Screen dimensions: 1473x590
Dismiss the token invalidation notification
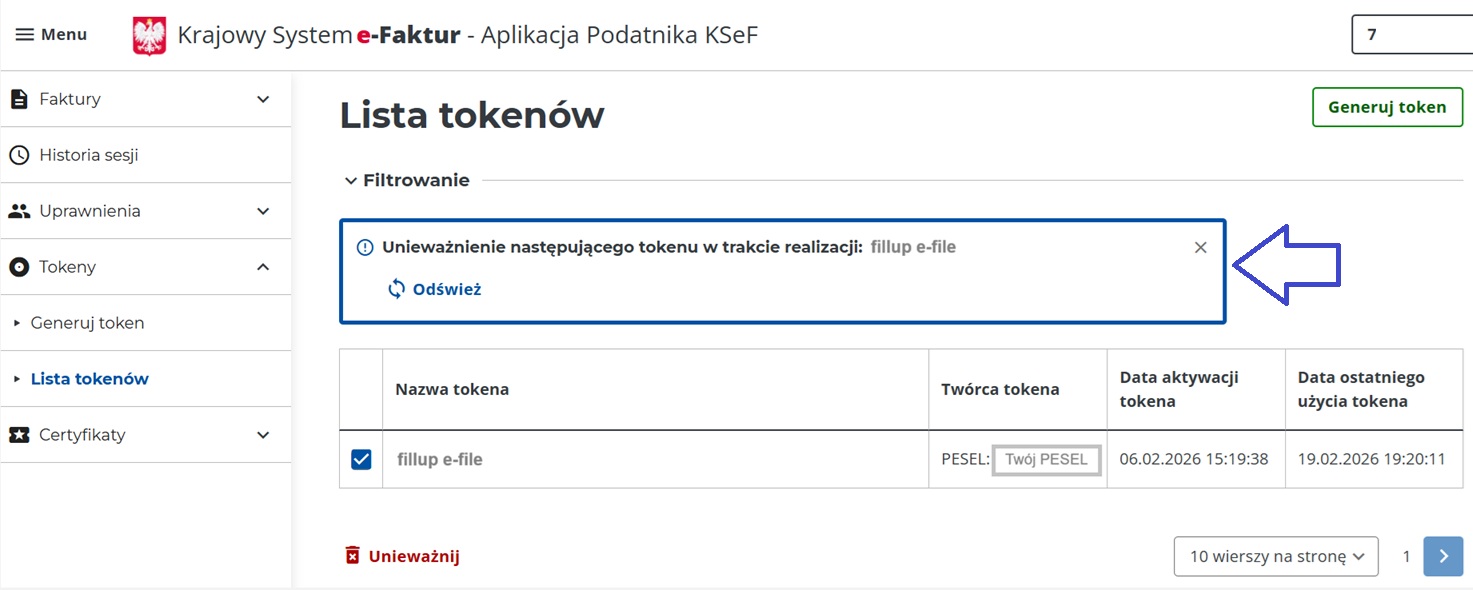pos(1201,247)
